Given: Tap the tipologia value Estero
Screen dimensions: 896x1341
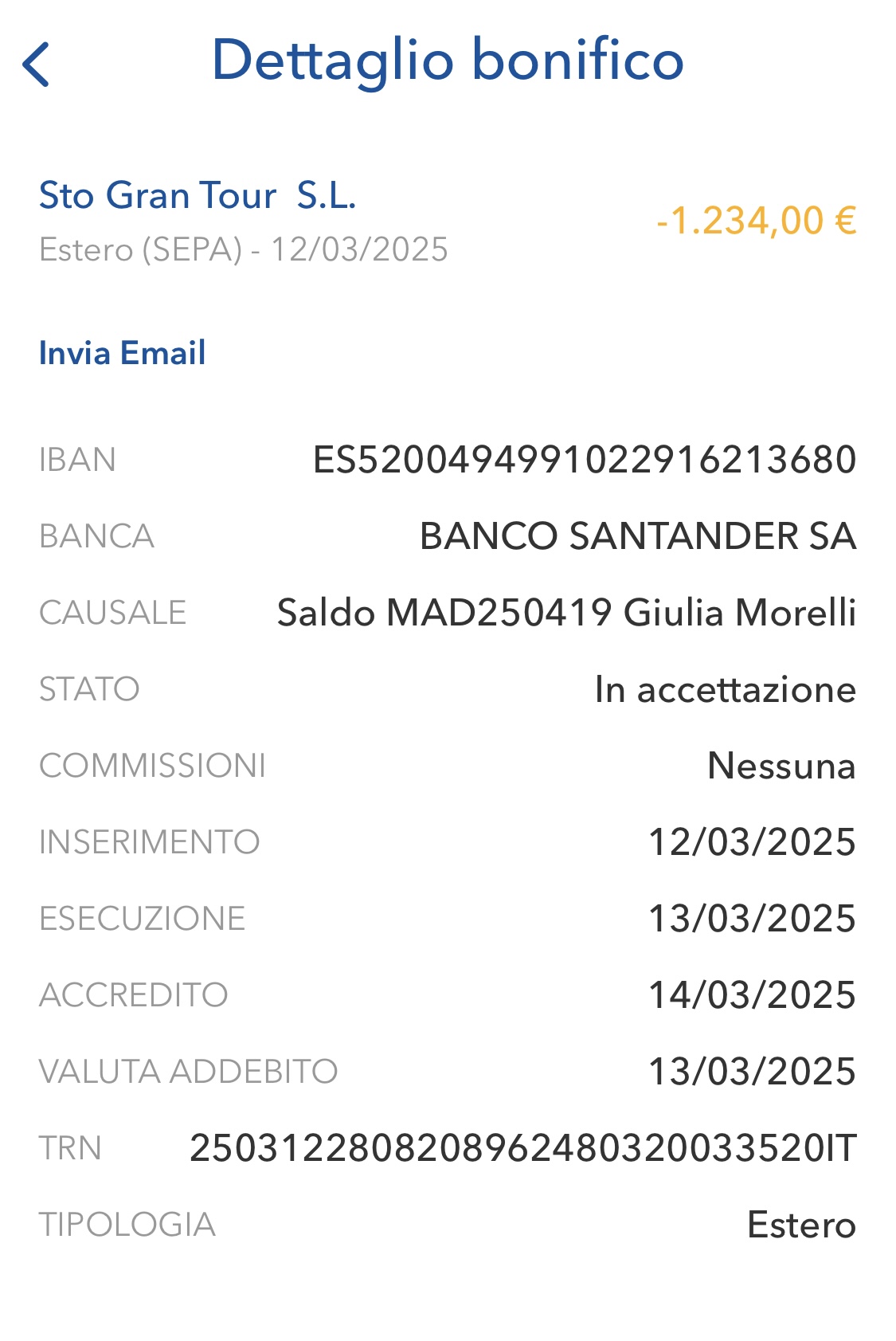Looking at the screenshot, I should [802, 1225].
